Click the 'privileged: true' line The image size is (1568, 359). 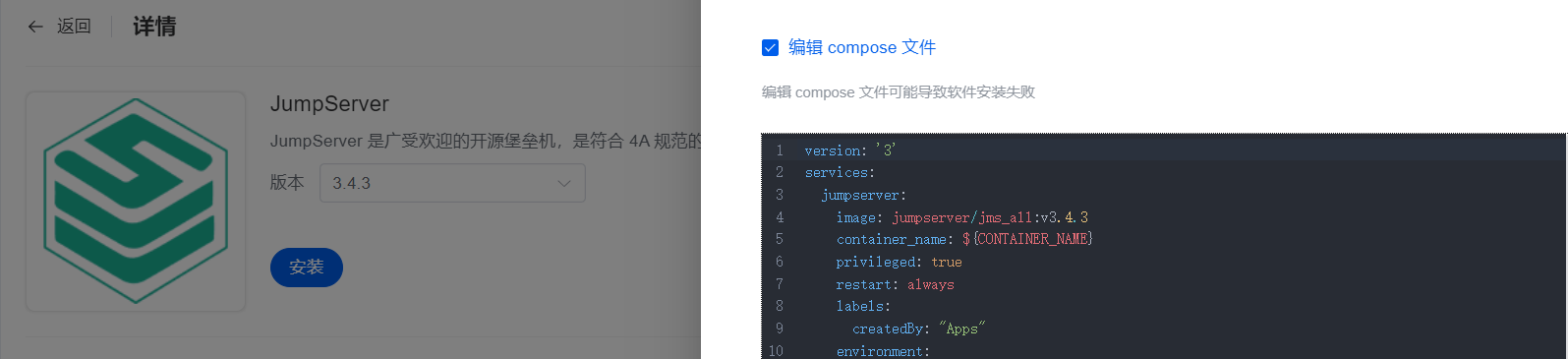[900, 262]
